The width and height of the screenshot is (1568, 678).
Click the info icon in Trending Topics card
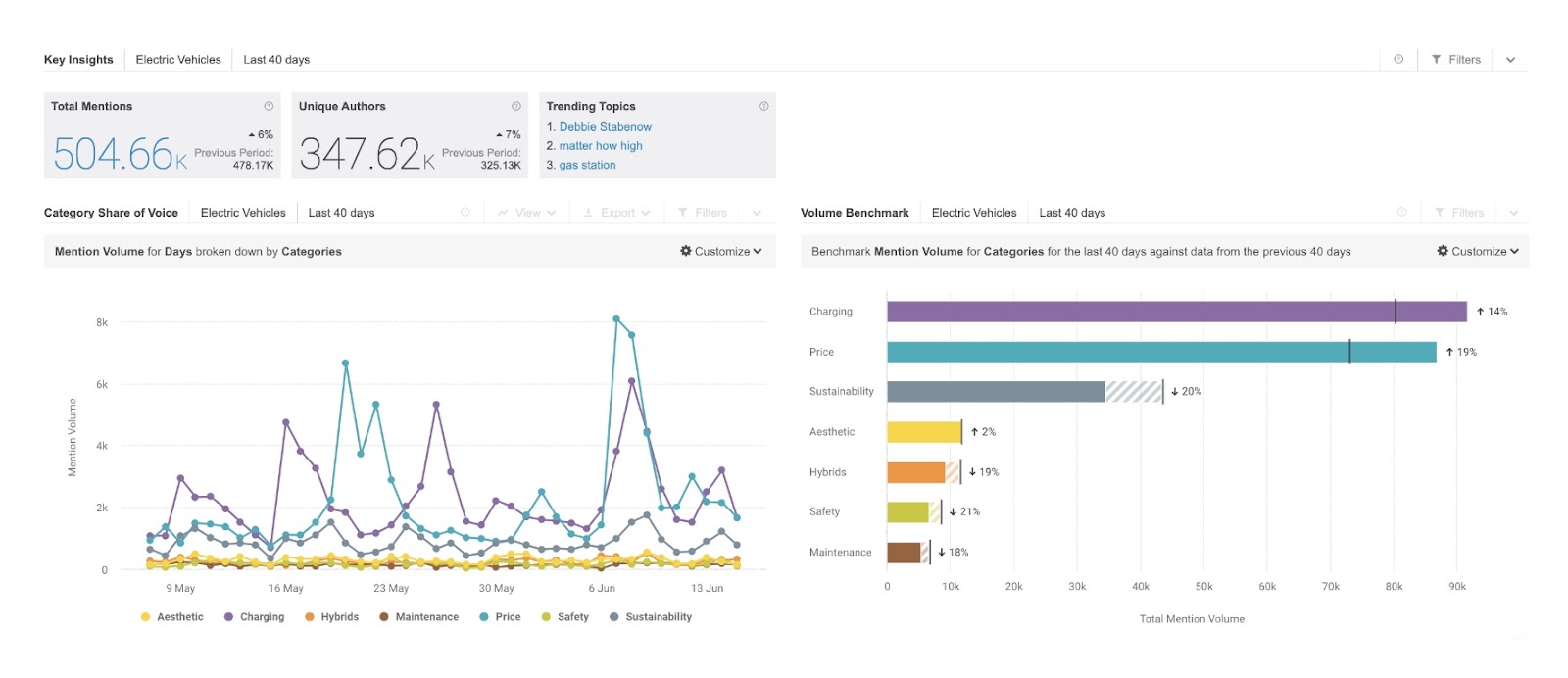[764, 106]
